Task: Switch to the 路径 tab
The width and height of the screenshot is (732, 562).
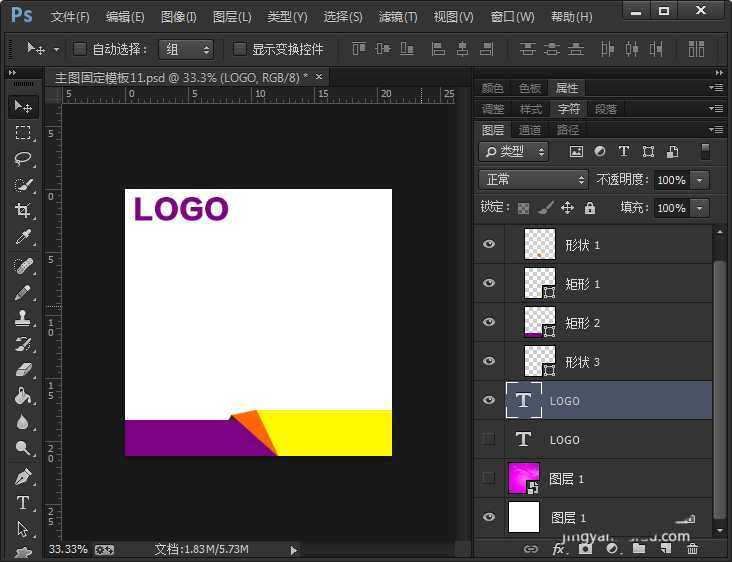Action: [x=568, y=130]
